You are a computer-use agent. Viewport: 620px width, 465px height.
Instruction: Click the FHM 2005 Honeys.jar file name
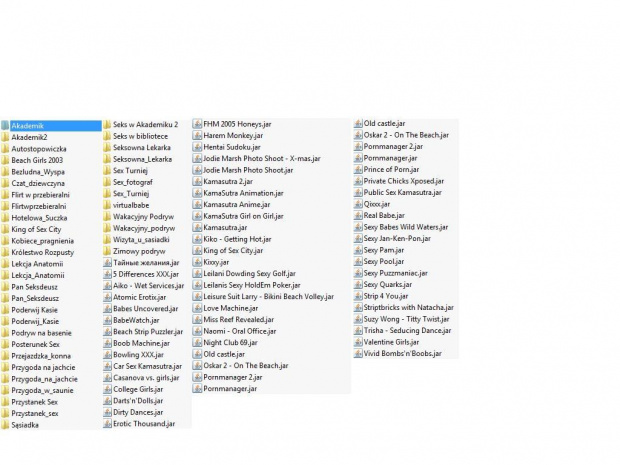tap(237, 124)
